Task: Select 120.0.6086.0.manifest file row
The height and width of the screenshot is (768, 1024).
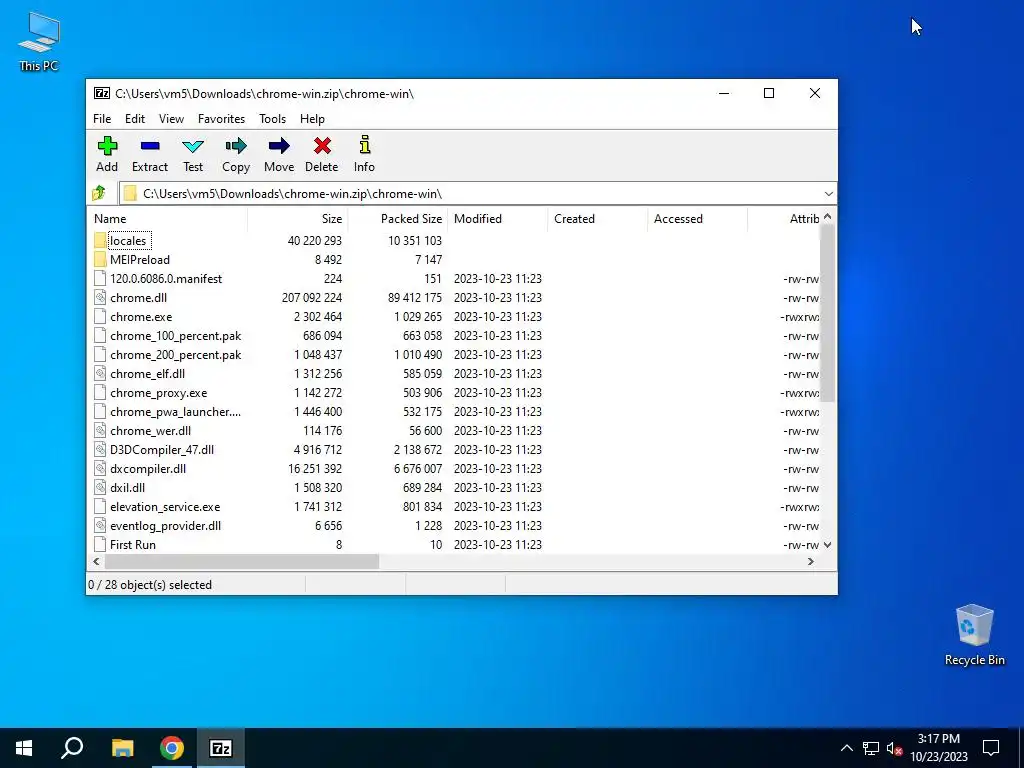Action: pyautogui.click(x=454, y=279)
